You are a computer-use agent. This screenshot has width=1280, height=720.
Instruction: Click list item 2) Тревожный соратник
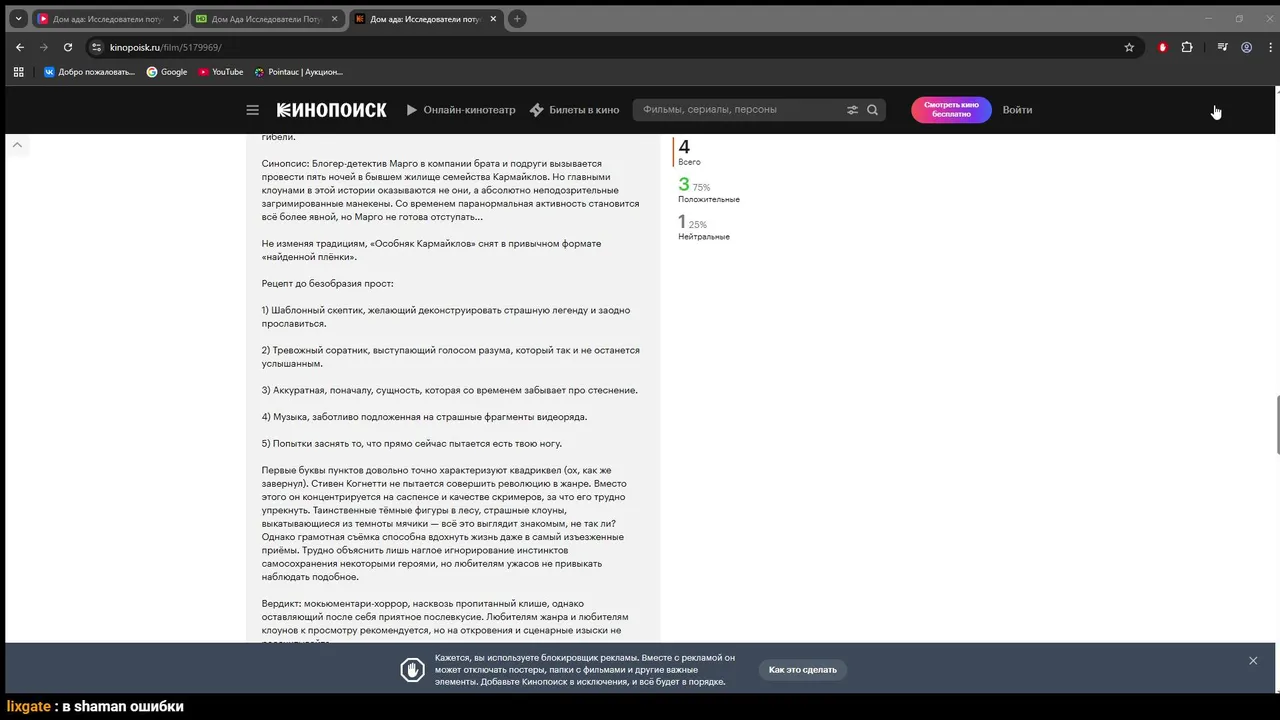click(x=450, y=357)
